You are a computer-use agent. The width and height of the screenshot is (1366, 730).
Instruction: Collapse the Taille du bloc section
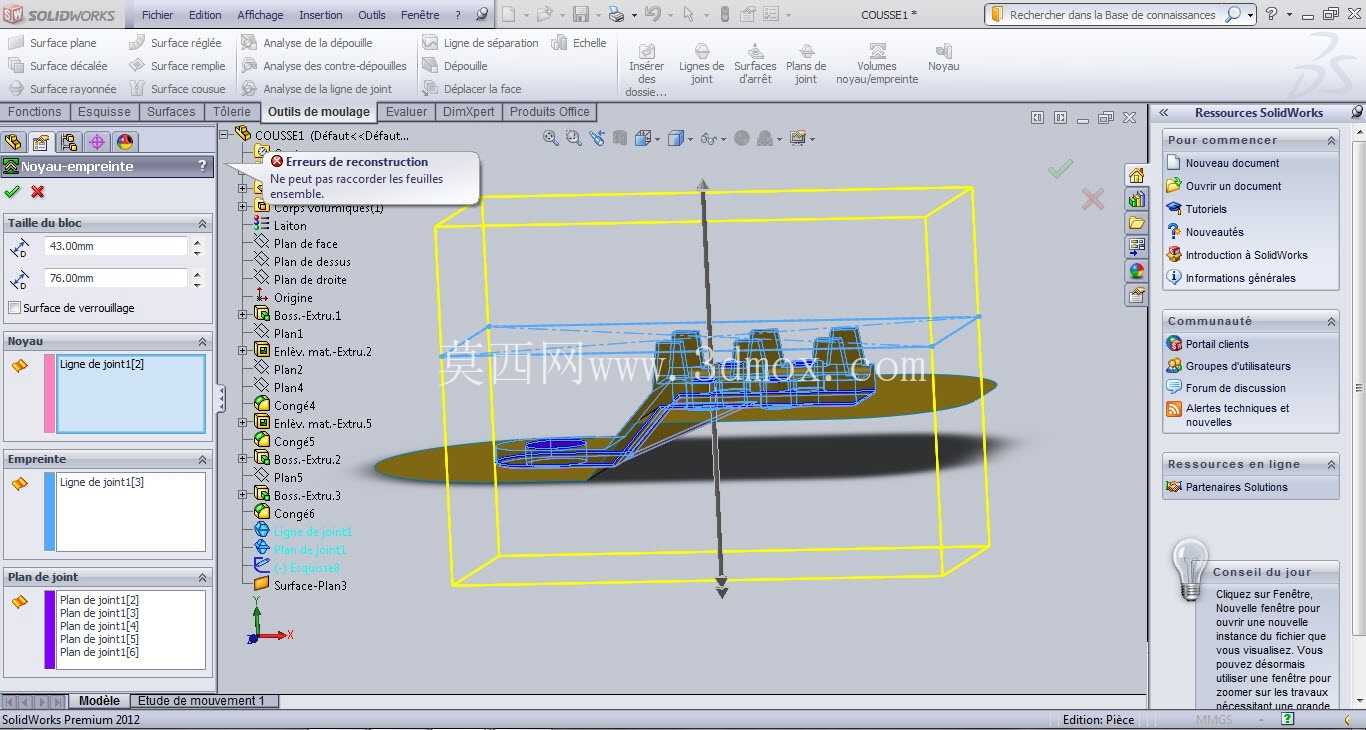pos(202,224)
